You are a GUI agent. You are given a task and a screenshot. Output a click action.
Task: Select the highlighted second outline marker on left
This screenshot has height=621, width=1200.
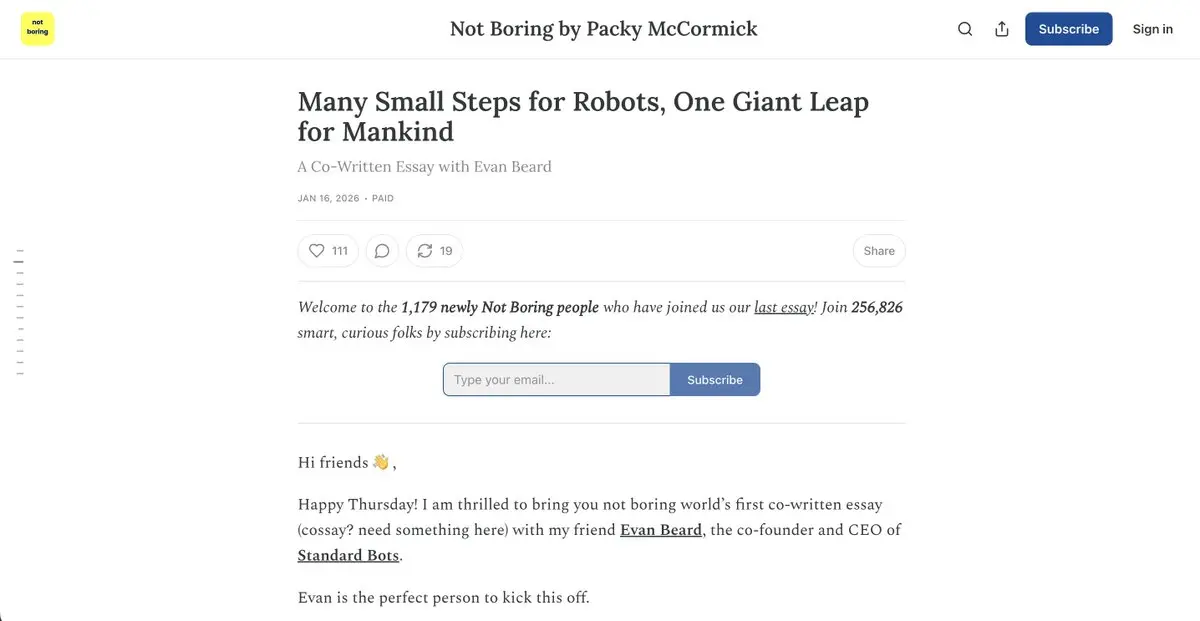click(x=19, y=261)
